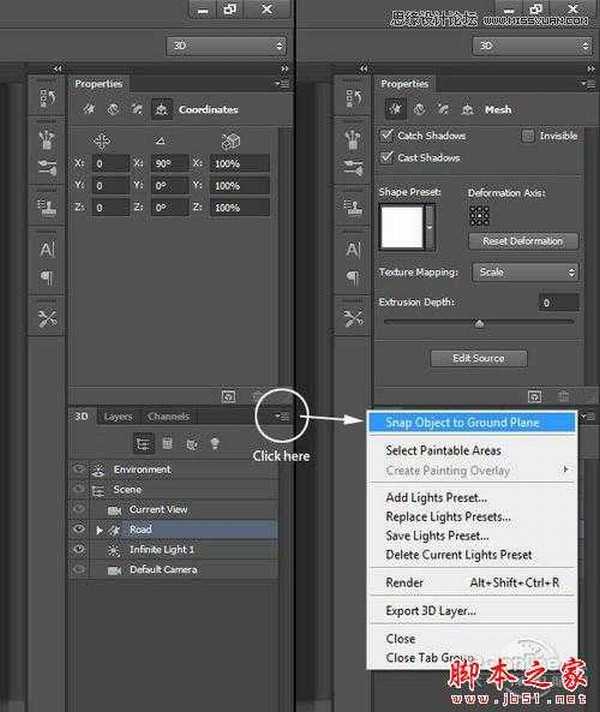Filter 3D panel by meshes
Image resolution: width=600 pixels, height=712 pixels.
click(167, 444)
